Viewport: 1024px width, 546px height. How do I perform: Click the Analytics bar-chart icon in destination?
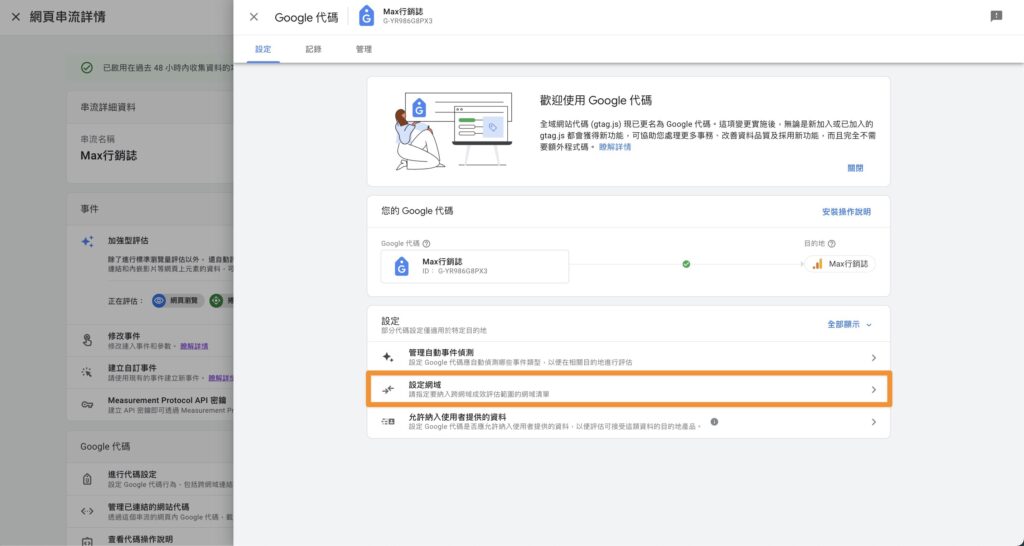tap(817, 264)
